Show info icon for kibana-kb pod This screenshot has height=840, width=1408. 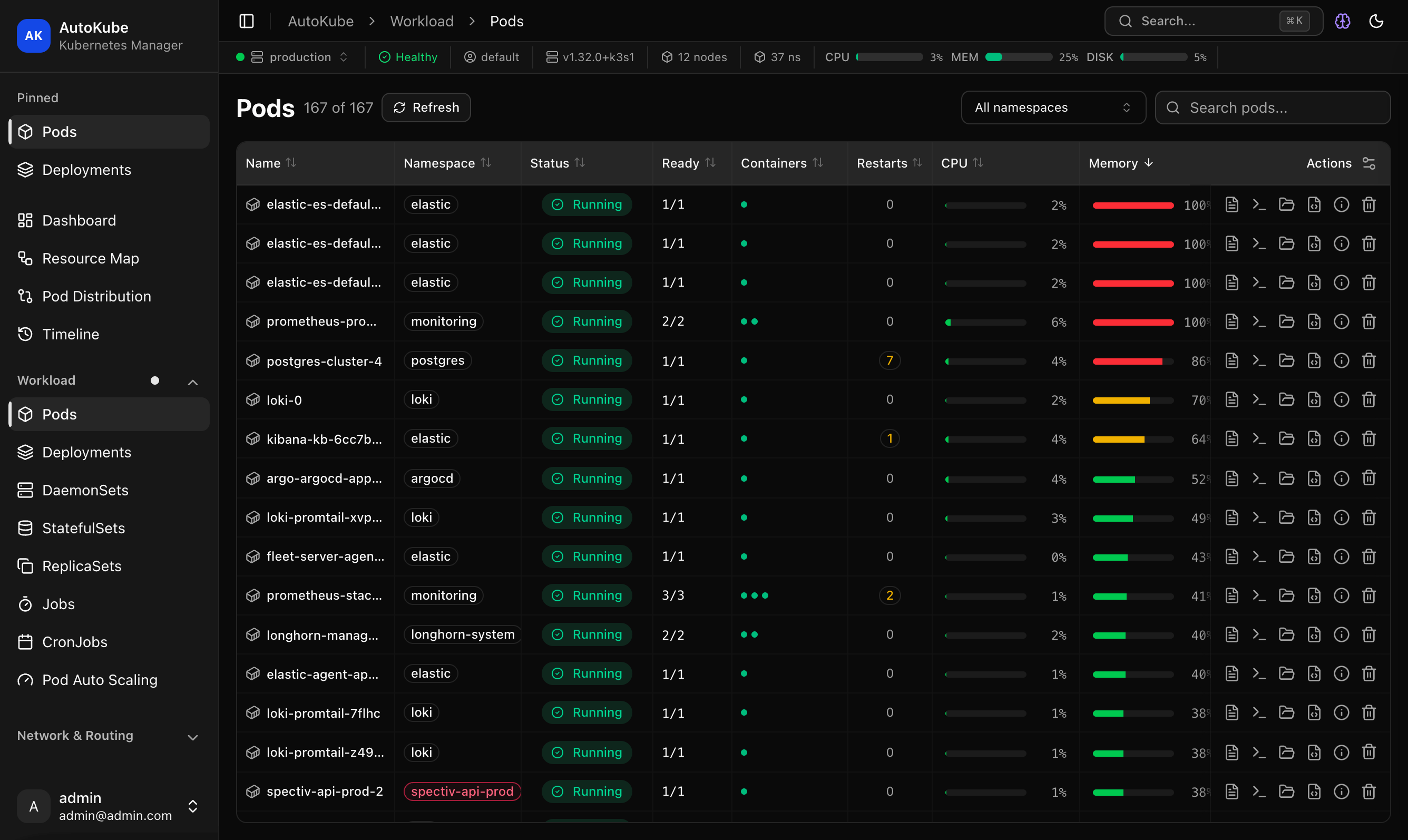coord(1341,438)
